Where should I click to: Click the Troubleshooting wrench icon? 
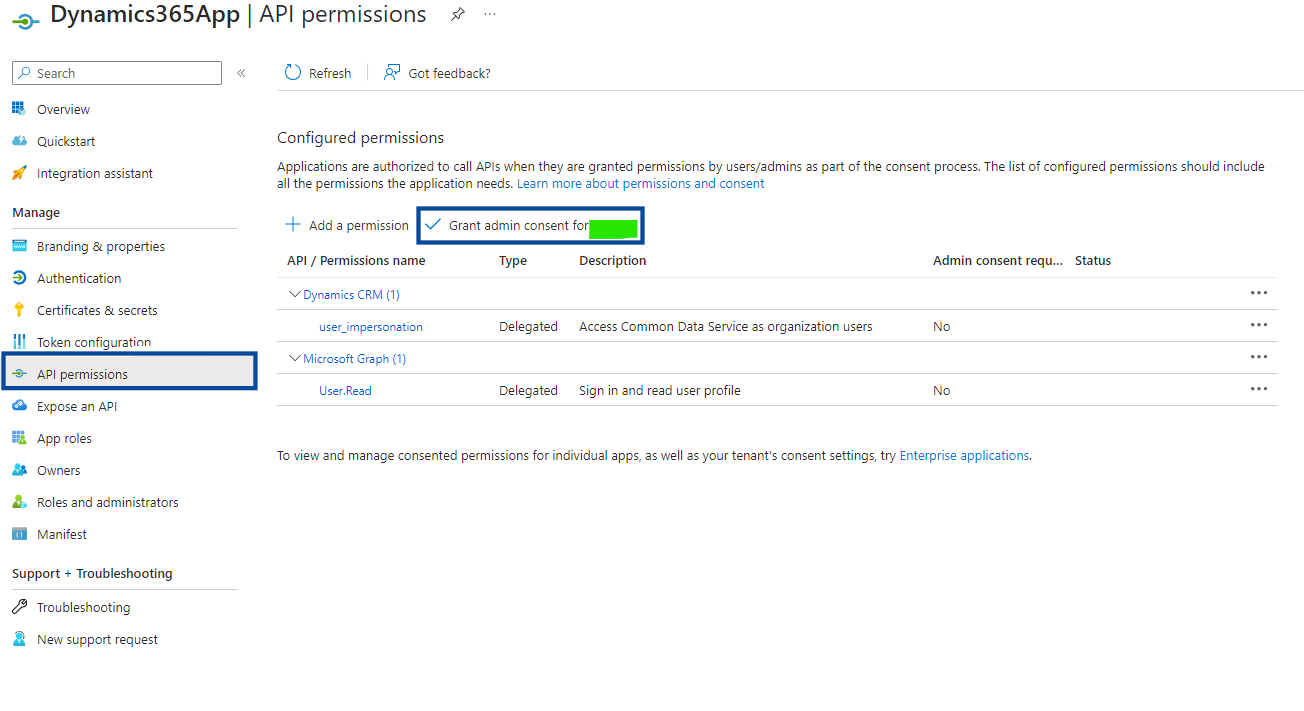(x=19, y=607)
